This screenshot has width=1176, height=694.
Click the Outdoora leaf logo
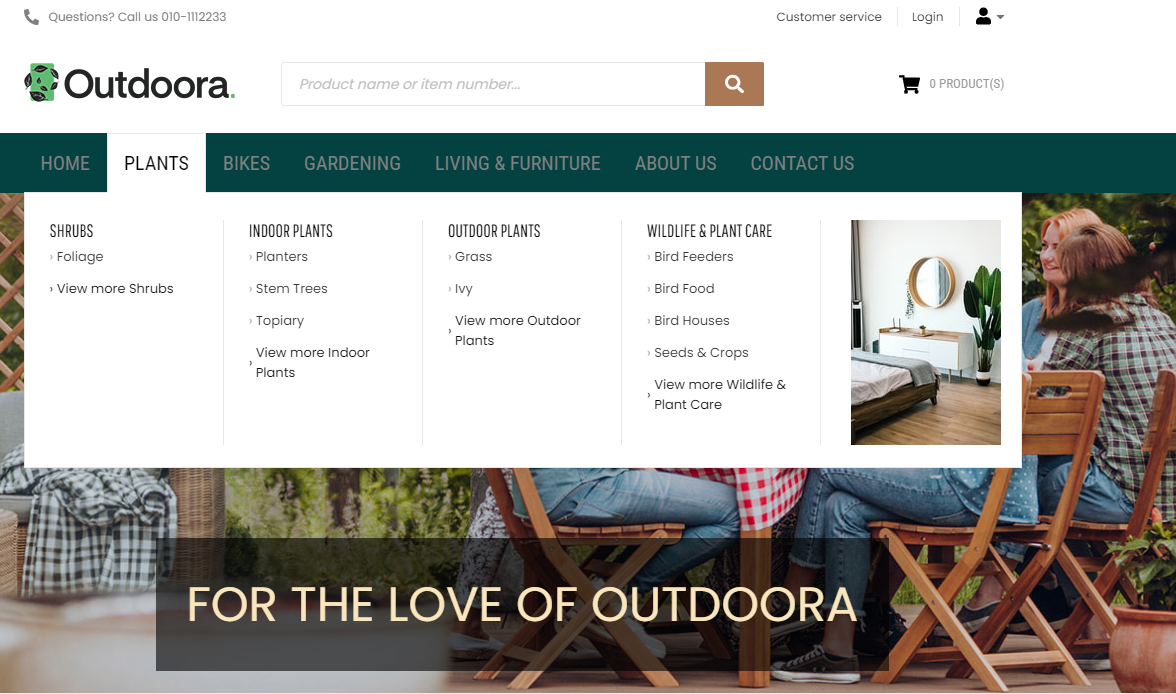[41, 83]
